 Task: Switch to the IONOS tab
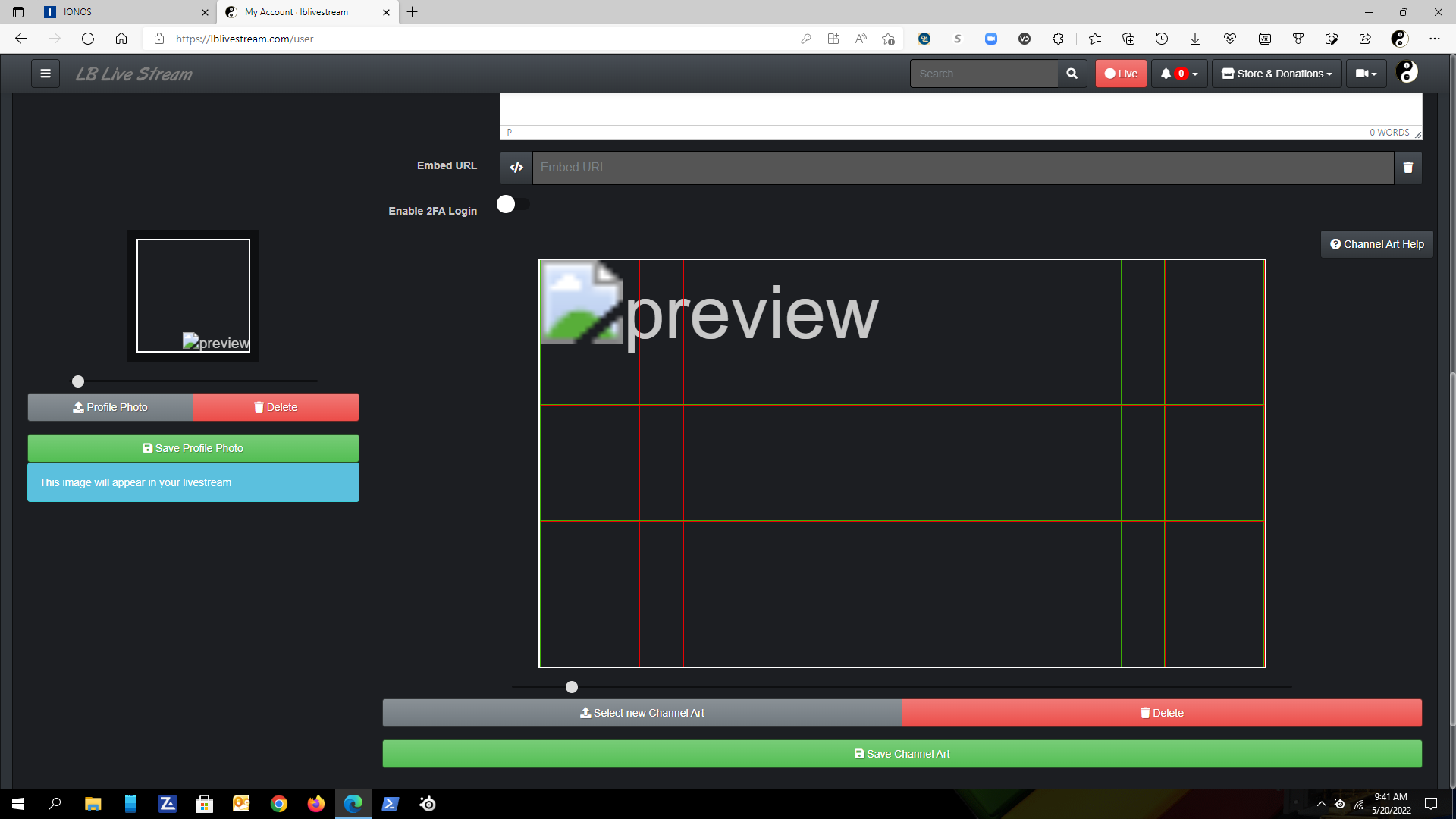tap(125, 12)
